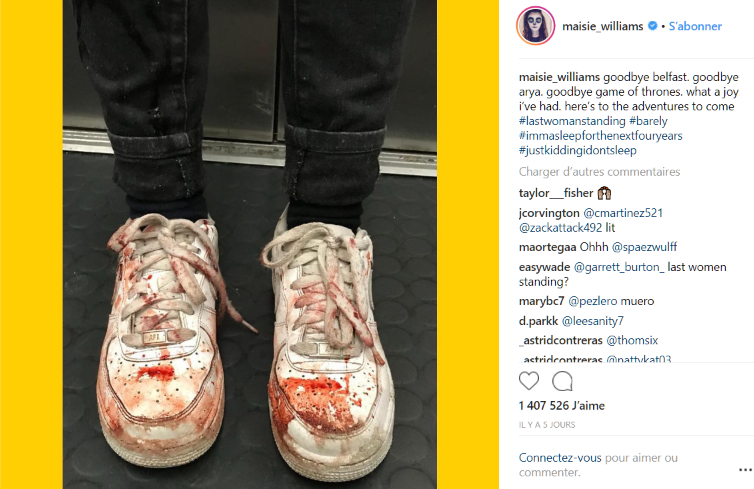Click the bloody sneakers post photo
The width and height of the screenshot is (754, 489).
(250, 244)
